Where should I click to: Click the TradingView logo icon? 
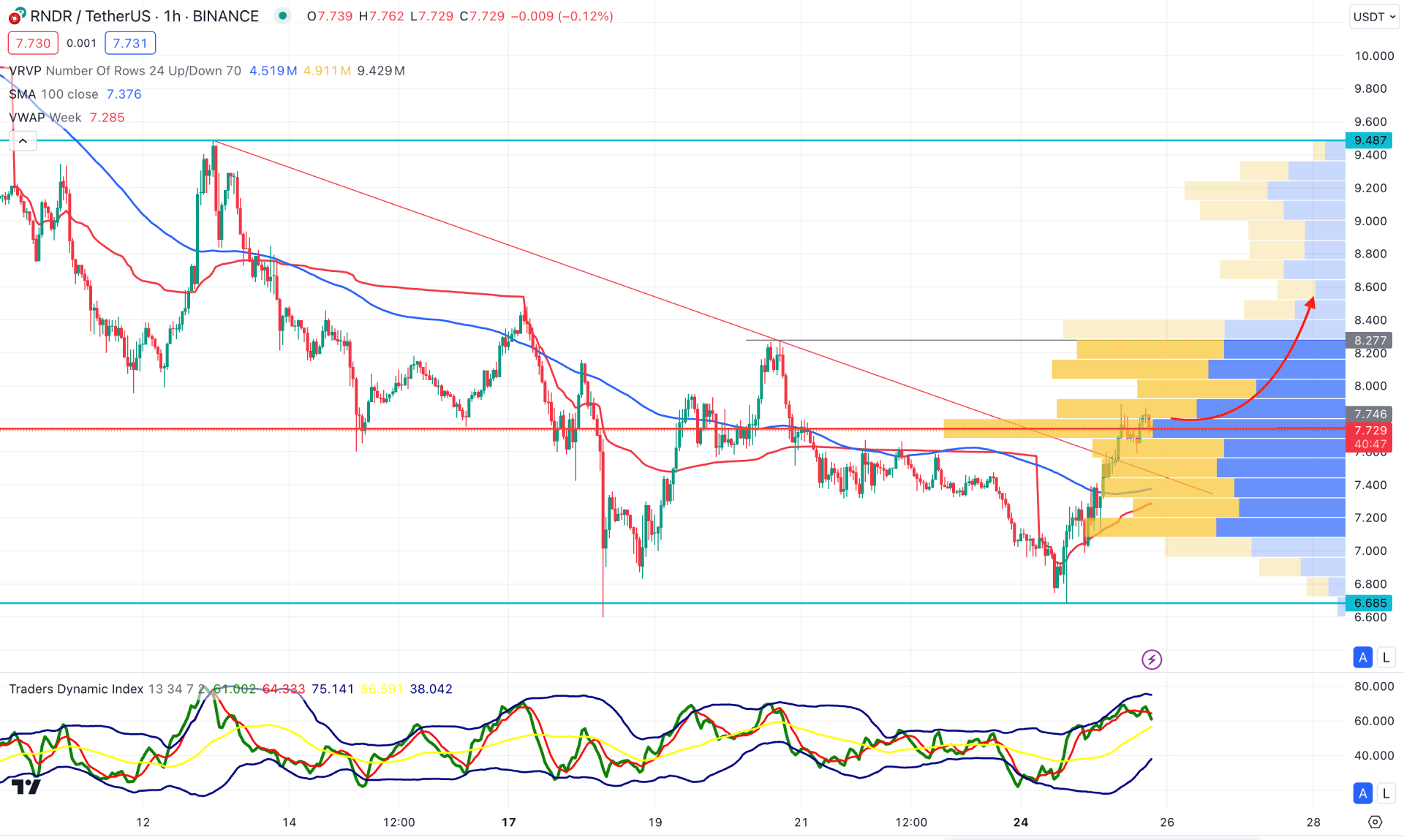coord(26,787)
